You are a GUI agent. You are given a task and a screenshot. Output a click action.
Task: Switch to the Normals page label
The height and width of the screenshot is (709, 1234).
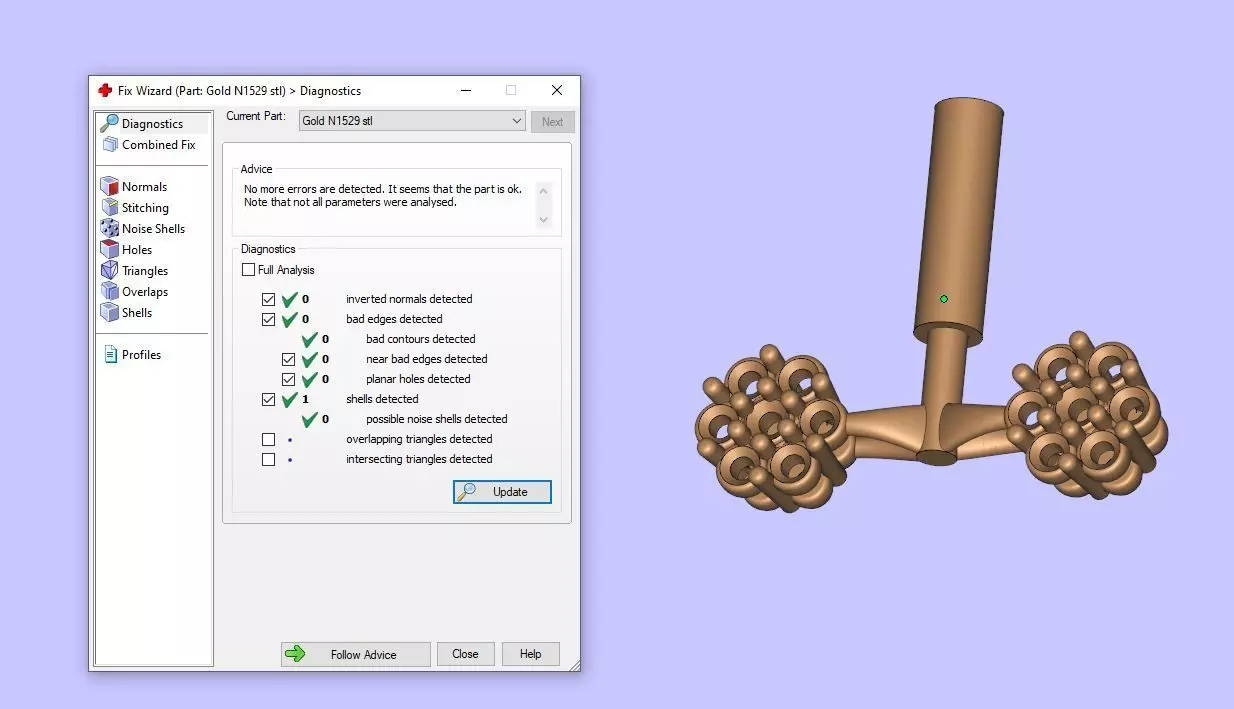click(x=144, y=187)
